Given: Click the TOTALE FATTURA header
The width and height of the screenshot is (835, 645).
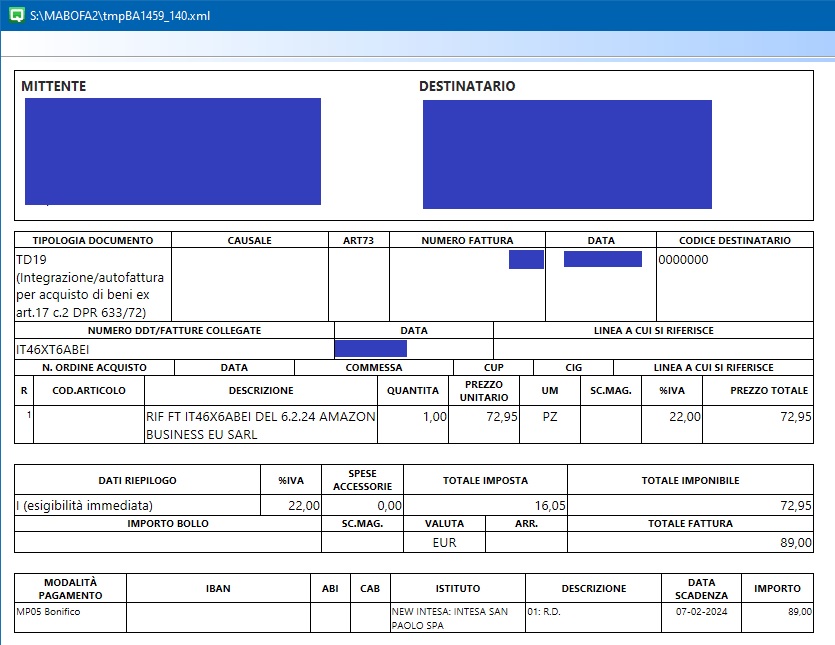Looking at the screenshot, I should (x=690, y=524).
